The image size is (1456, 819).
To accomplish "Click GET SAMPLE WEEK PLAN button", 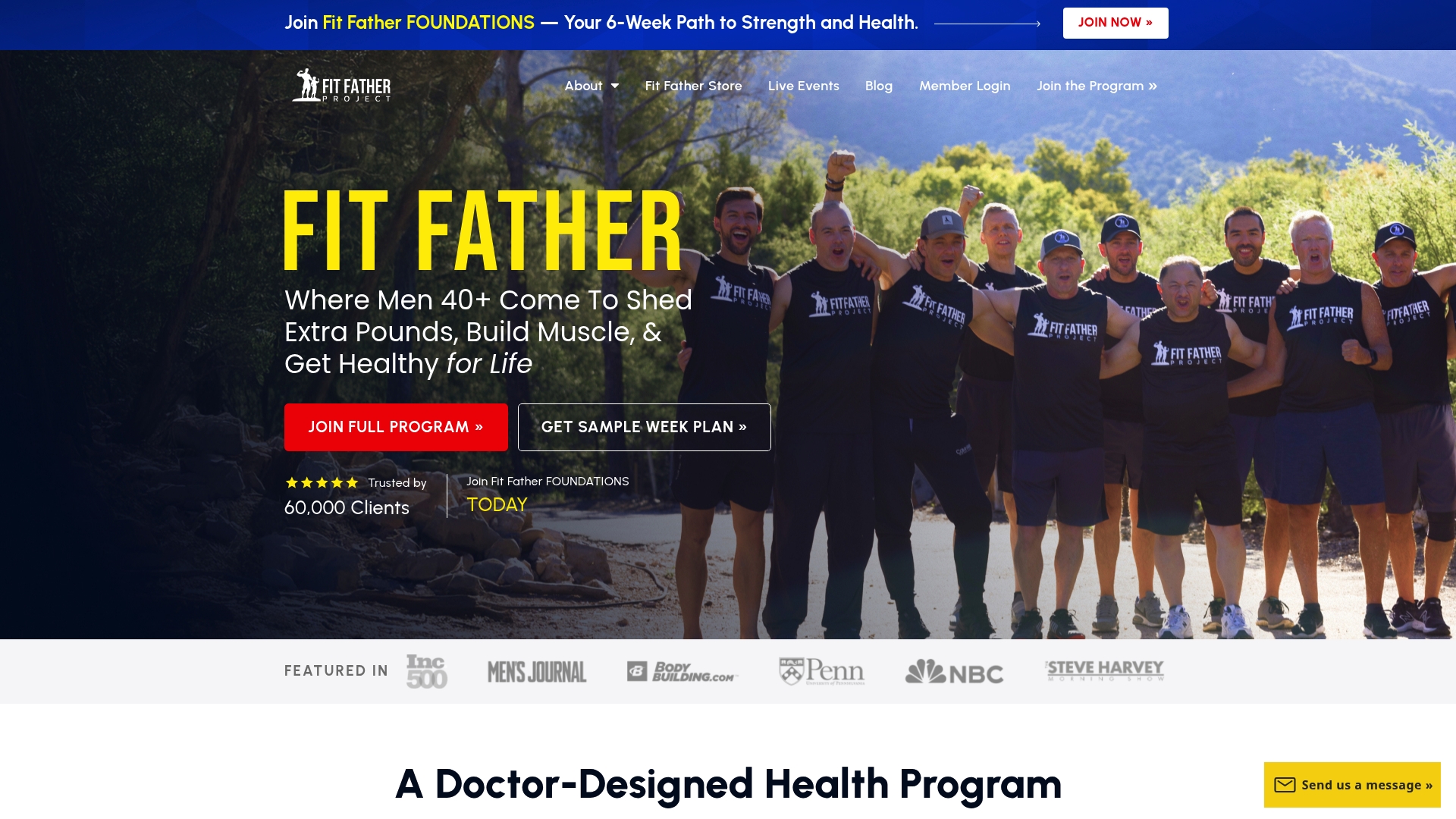I will coord(644,427).
